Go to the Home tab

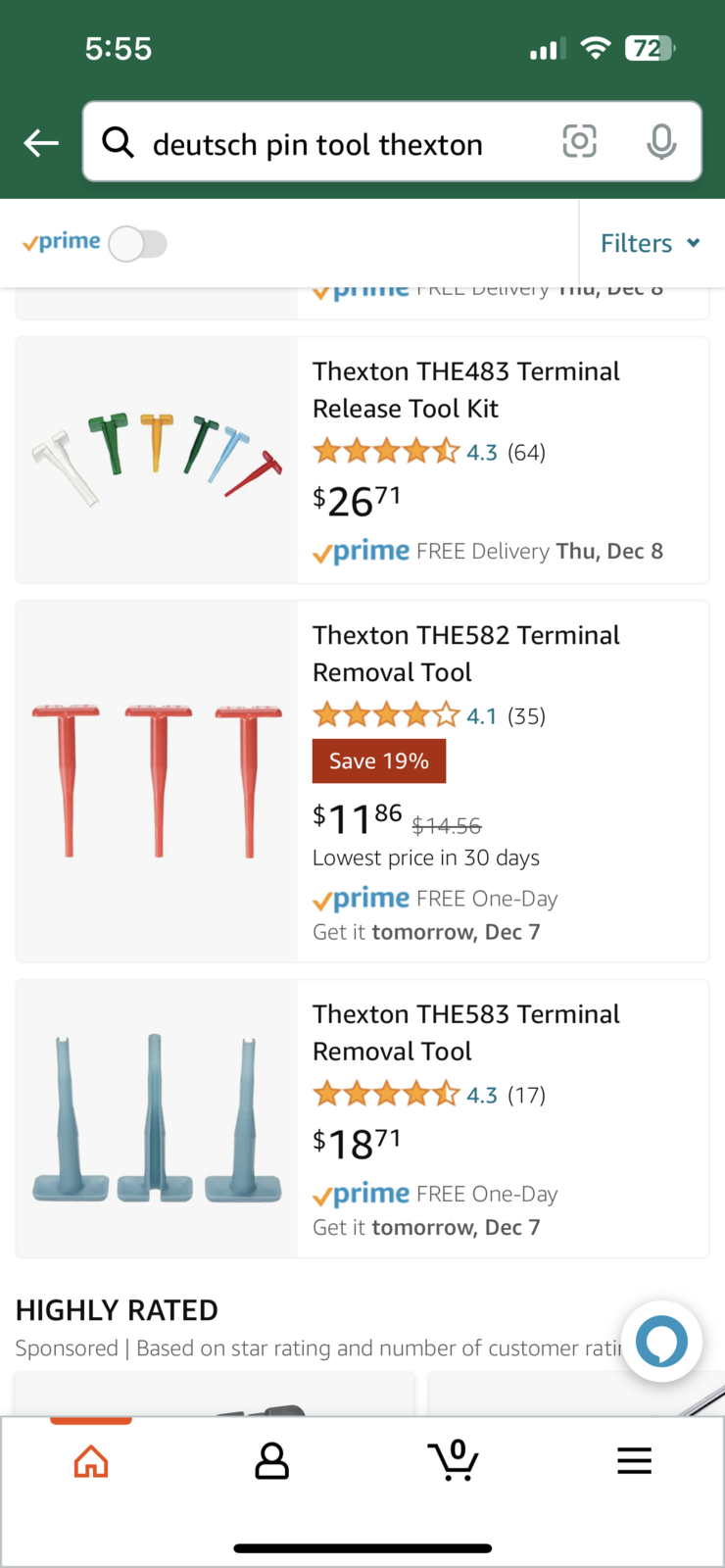(x=91, y=1461)
